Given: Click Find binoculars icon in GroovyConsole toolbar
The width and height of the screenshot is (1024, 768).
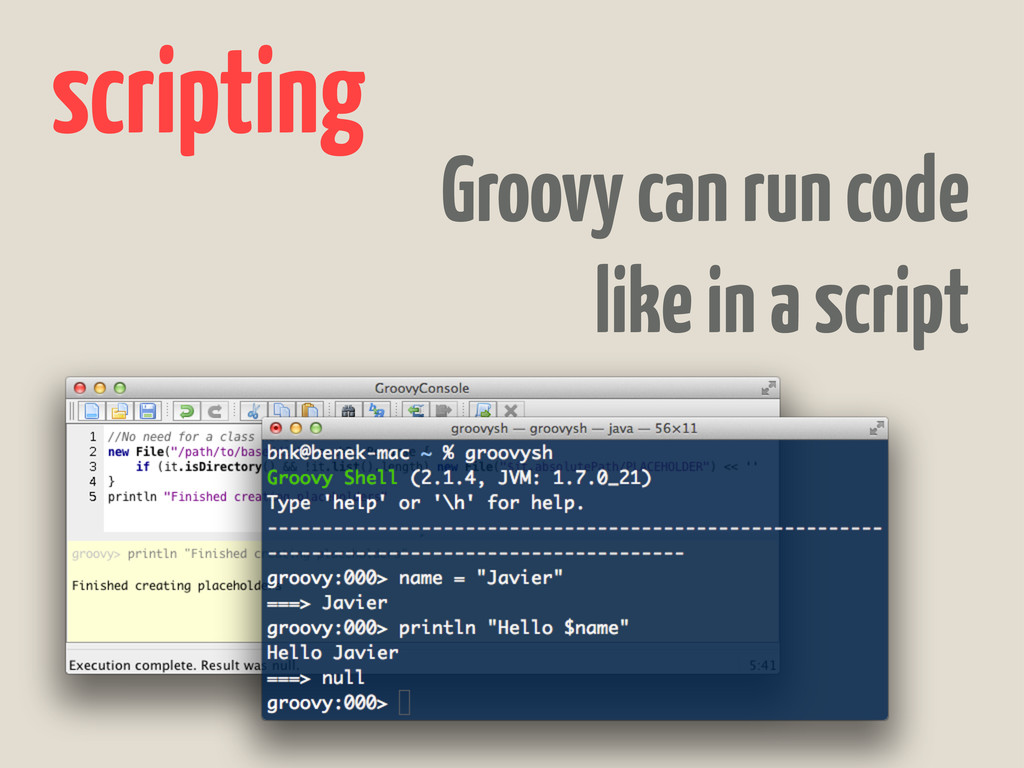Looking at the screenshot, I should coord(348,411).
